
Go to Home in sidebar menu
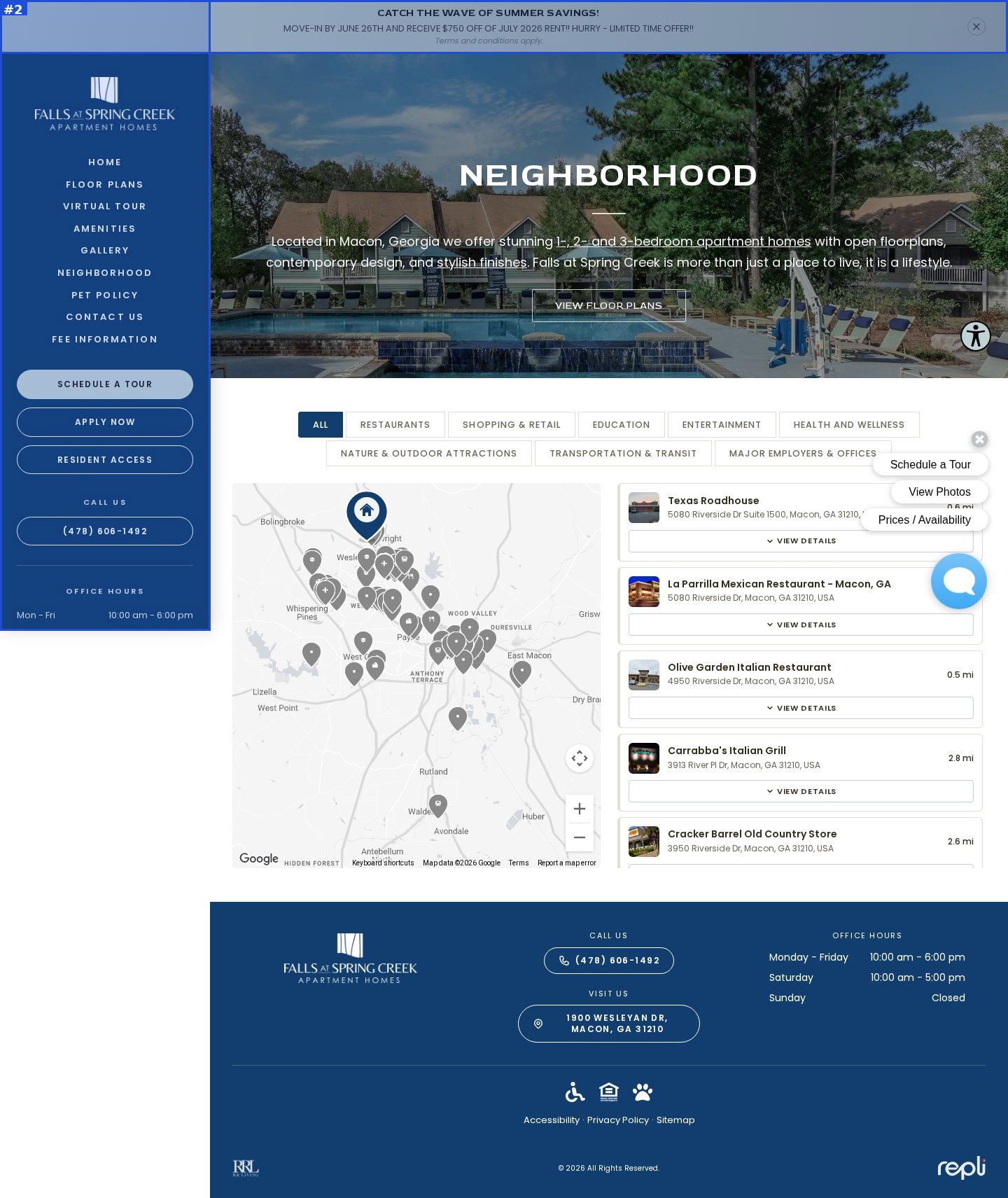(105, 162)
